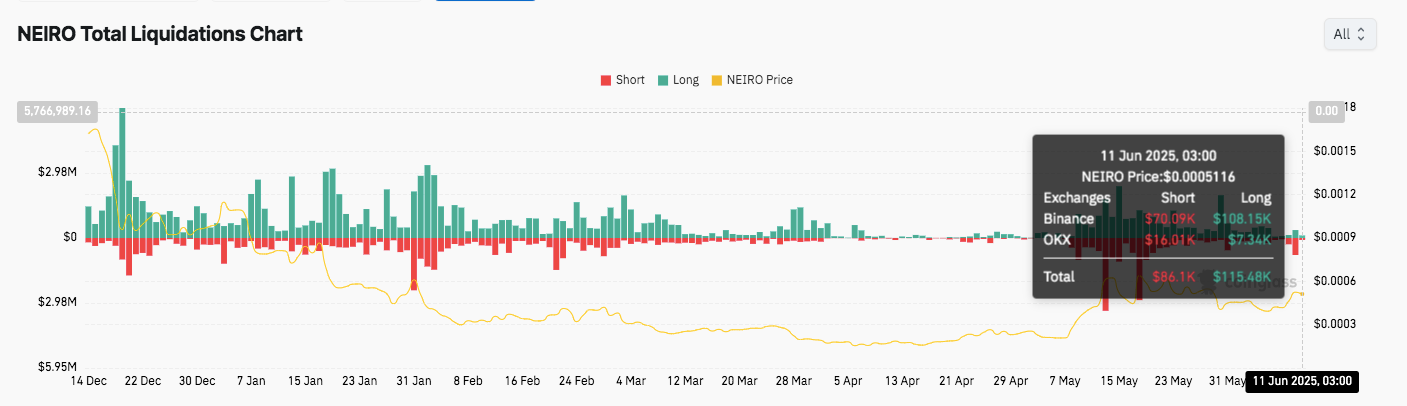Click the Total row in the tooltip
1407x406 pixels.
[1157, 276]
